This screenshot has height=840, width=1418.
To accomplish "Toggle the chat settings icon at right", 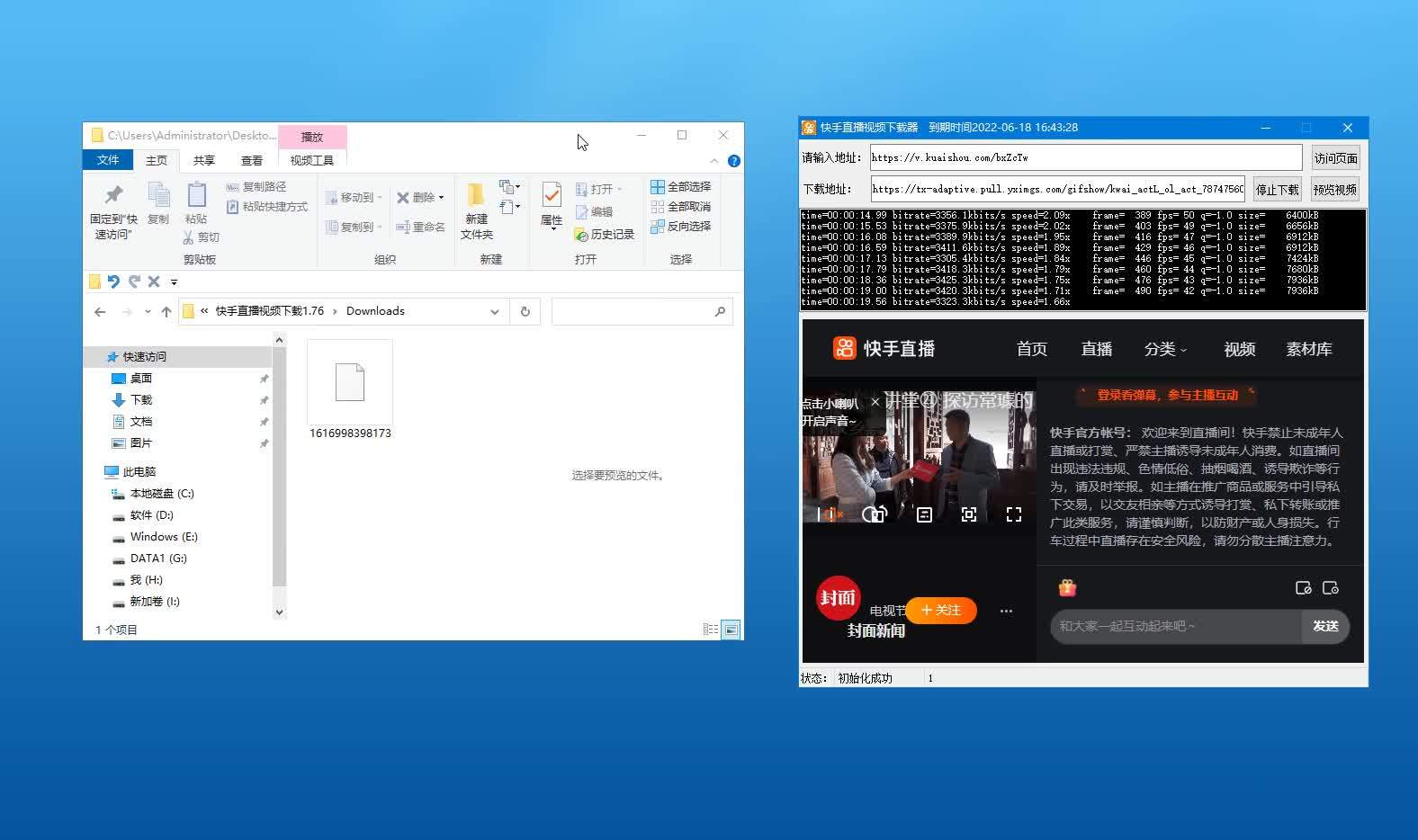I will [x=1331, y=588].
